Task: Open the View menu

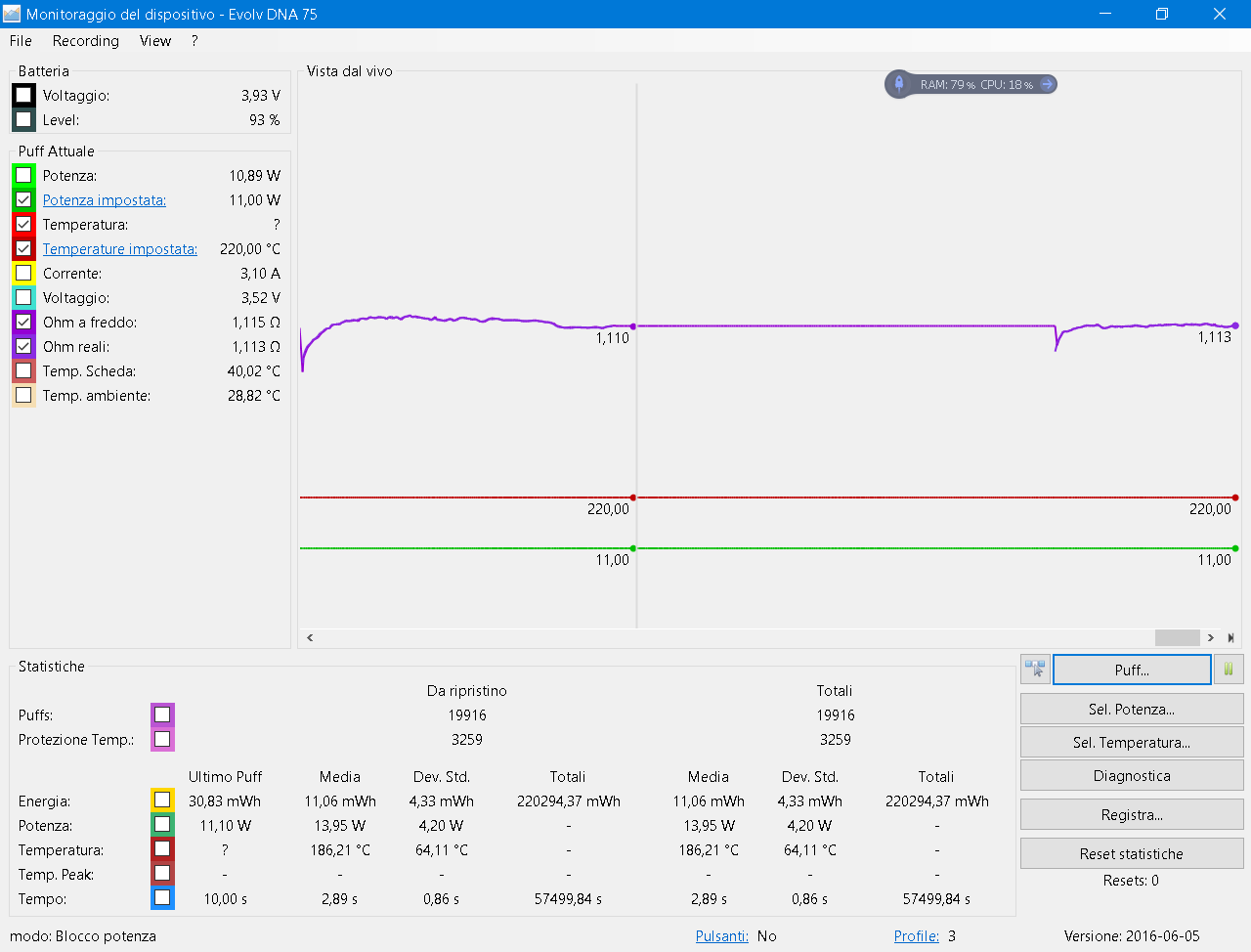Action: tap(154, 41)
